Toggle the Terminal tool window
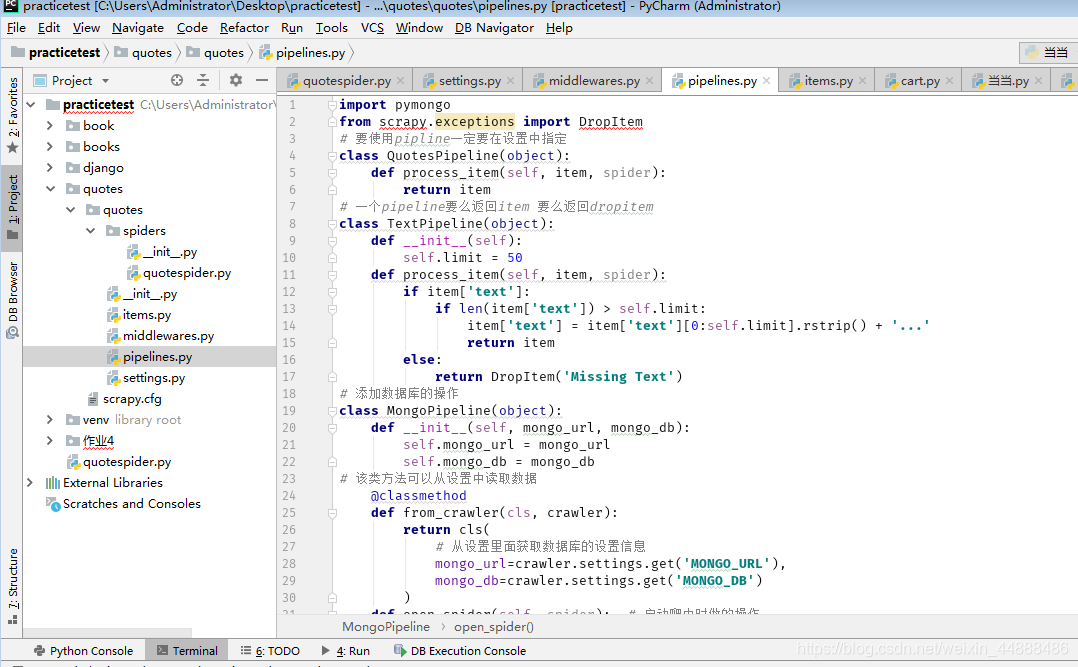This screenshot has height=667, width=1078. coord(187,650)
